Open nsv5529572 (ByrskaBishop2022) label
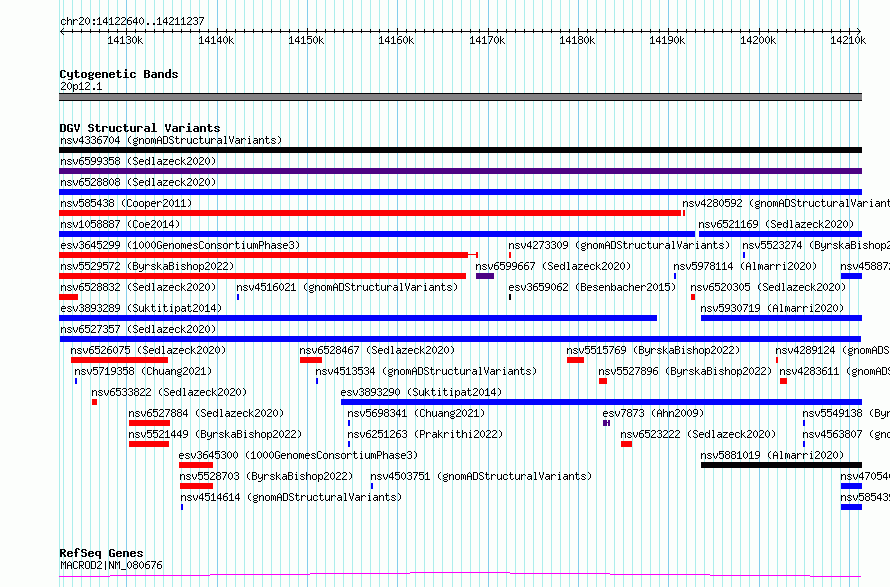This screenshot has width=890, height=587. pyautogui.click(x=147, y=266)
